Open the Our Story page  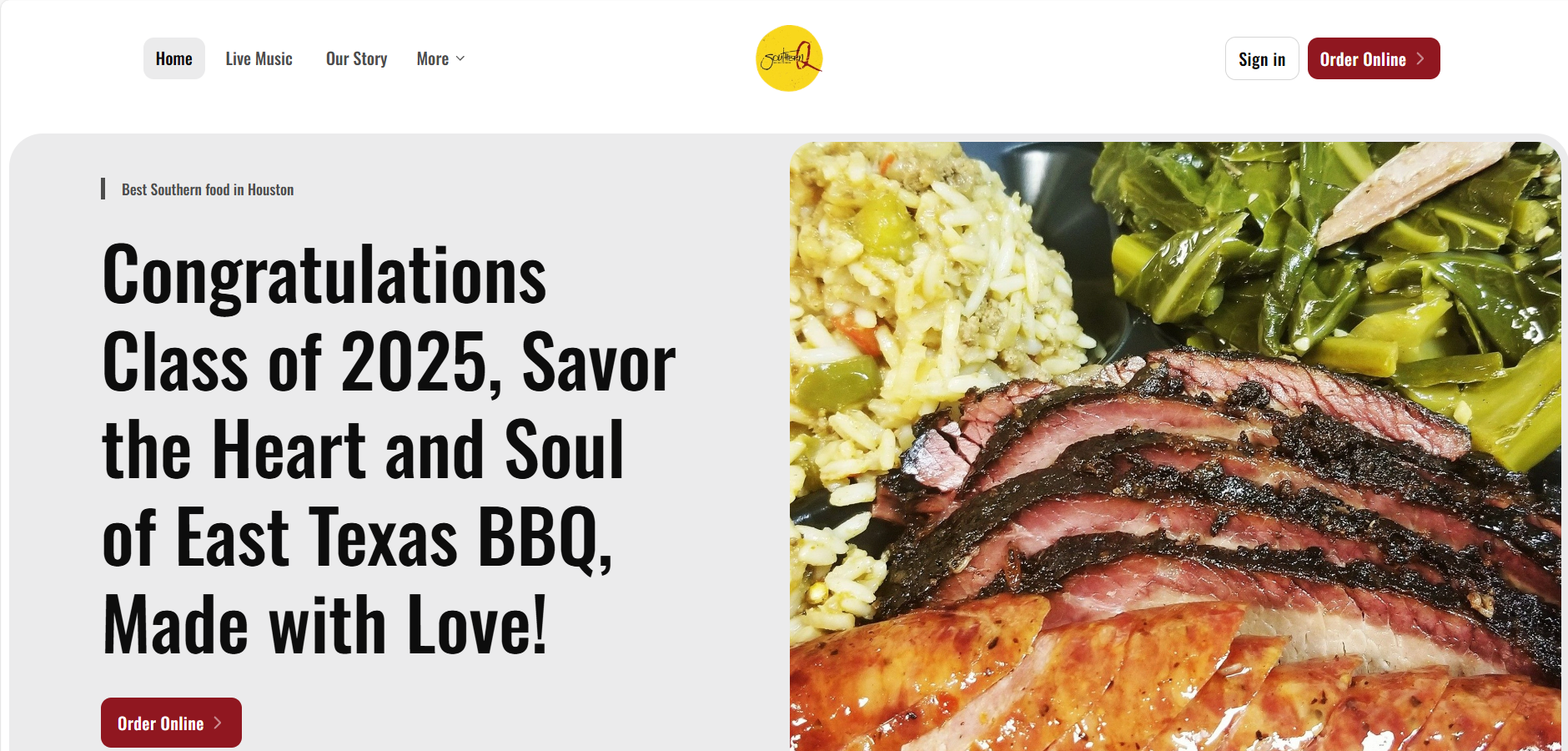pos(356,58)
